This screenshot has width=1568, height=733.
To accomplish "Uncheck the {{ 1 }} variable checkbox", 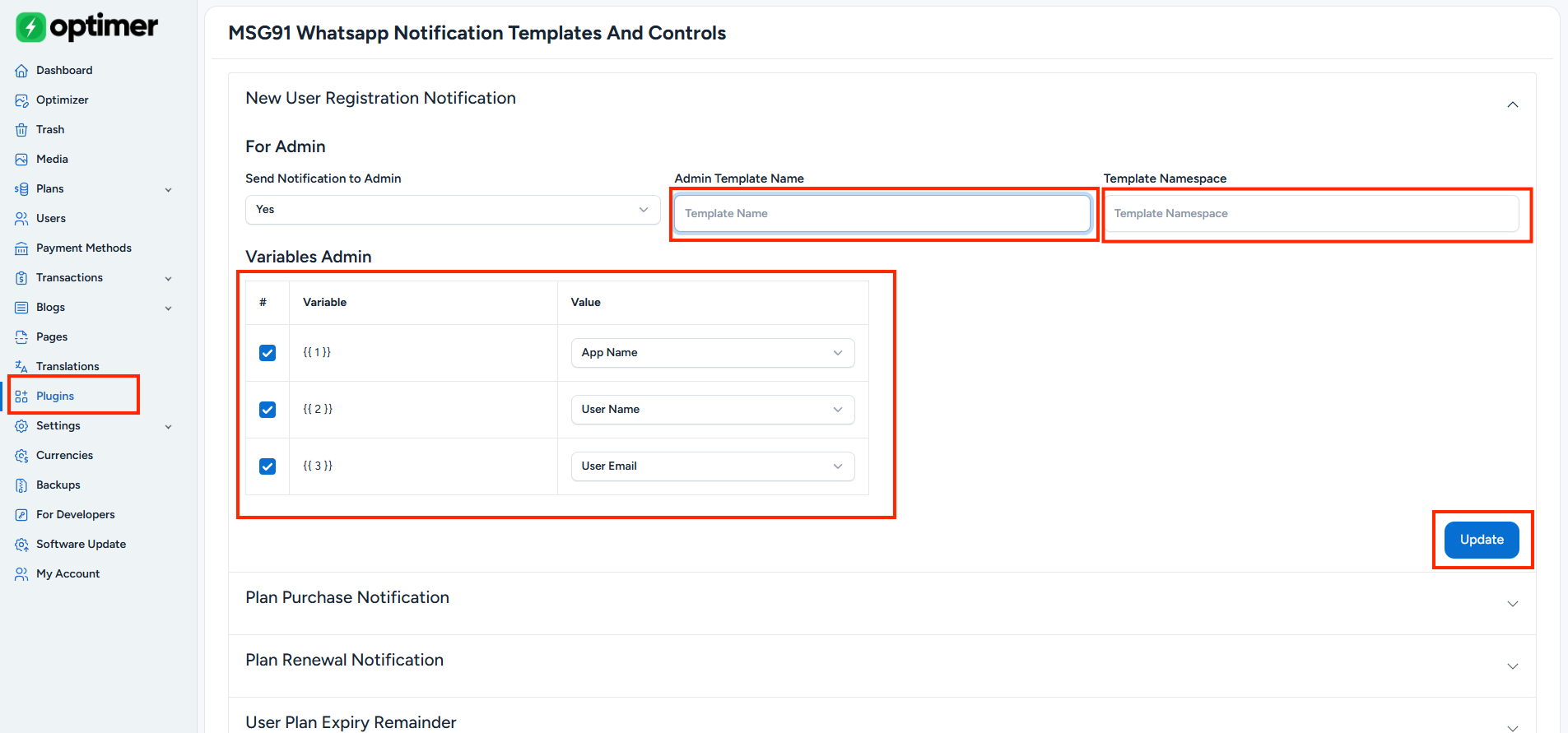I will 268,353.
